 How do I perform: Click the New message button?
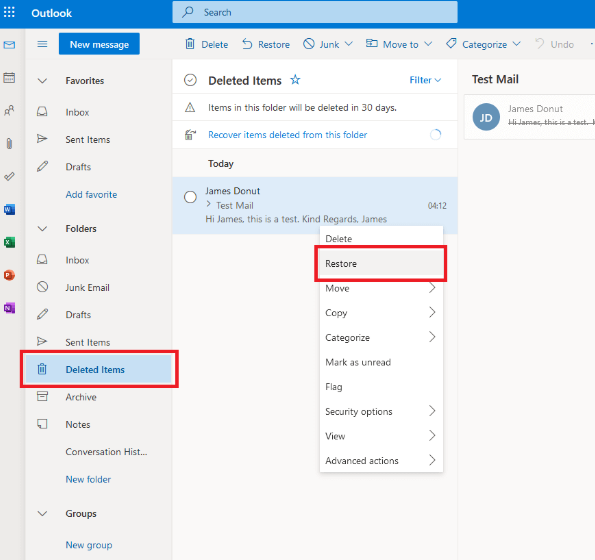(99, 44)
